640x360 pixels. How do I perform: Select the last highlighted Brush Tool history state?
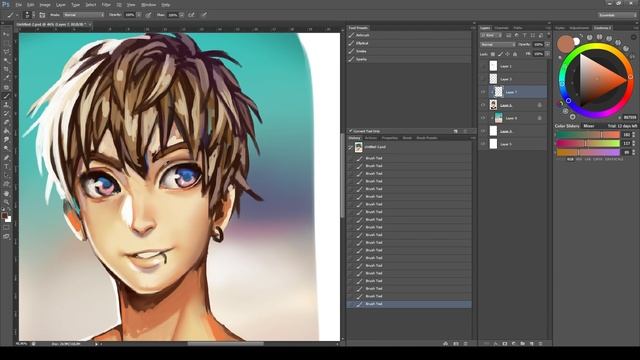click(409, 304)
